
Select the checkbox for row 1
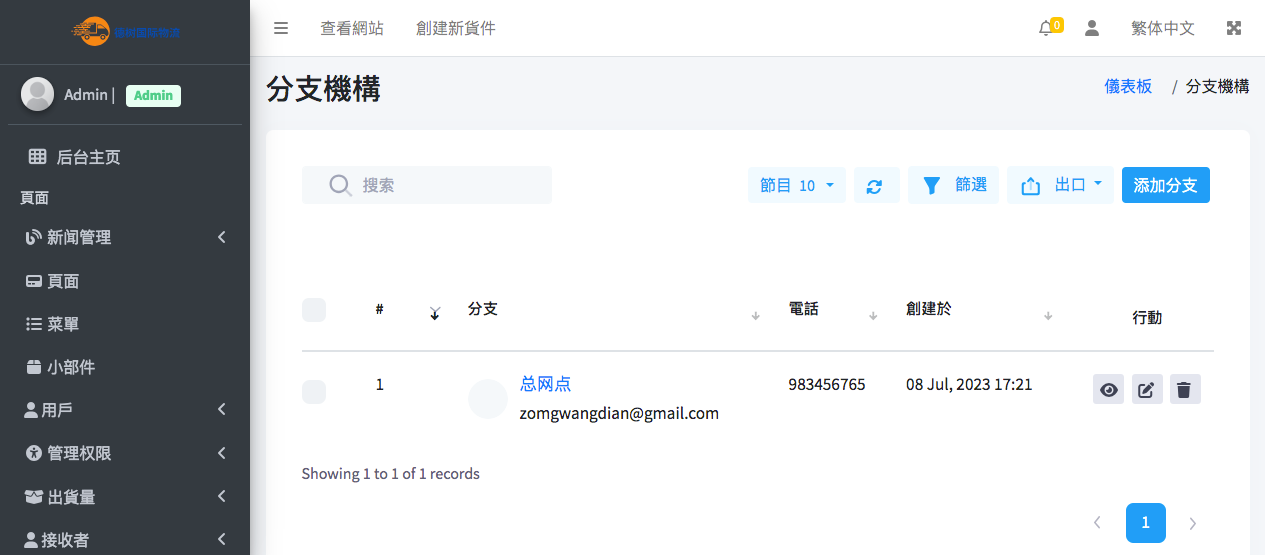click(x=314, y=392)
